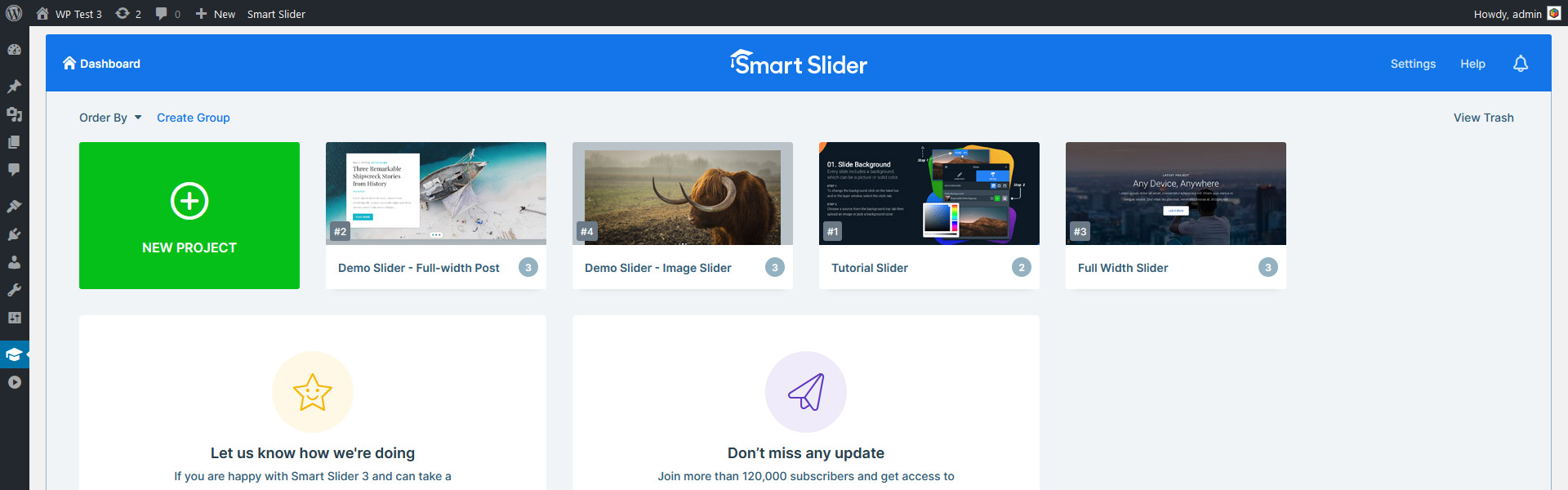Image resolution: width=1568 pixels, height=490 pixels.
Task: Click the home icon beside WP Test 3
Action: [42, 14]
